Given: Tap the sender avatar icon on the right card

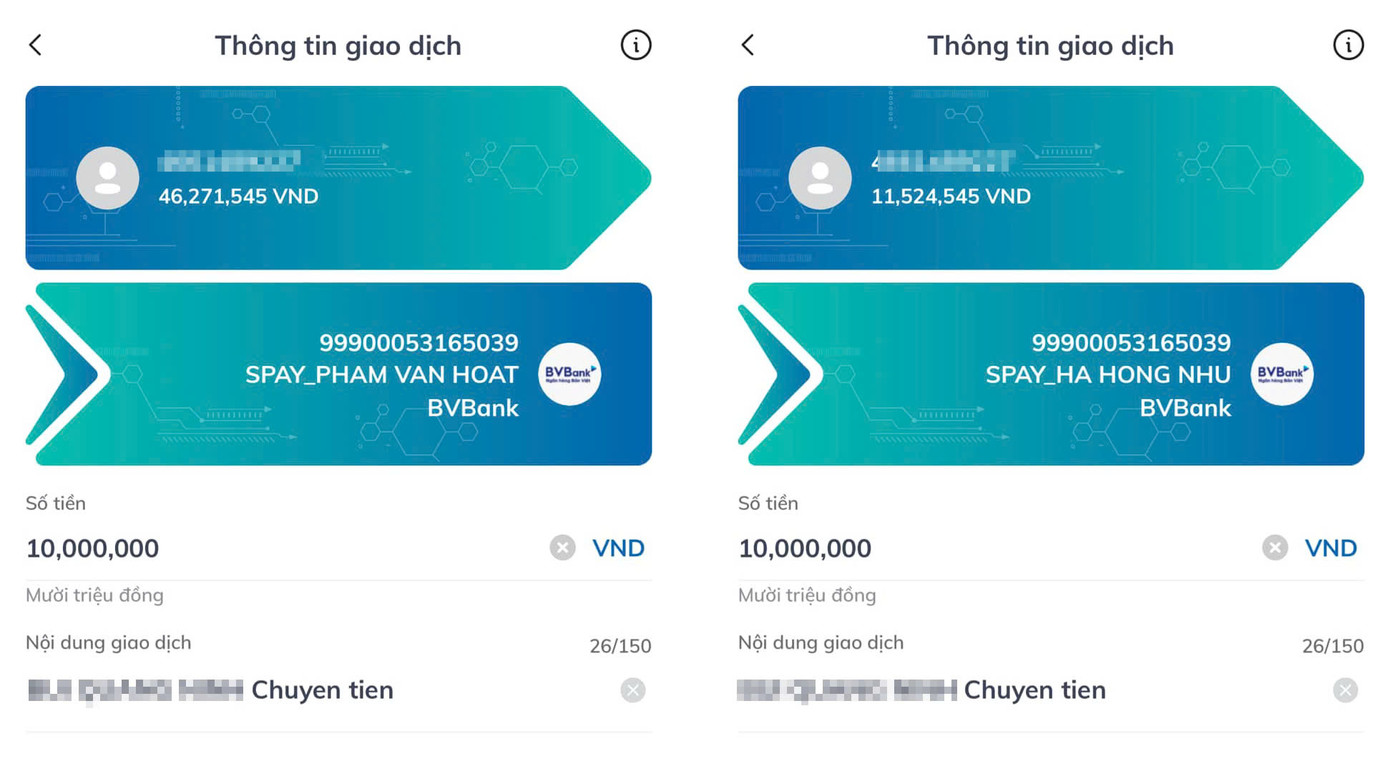Looking at the screenshot, I should 819,178.
